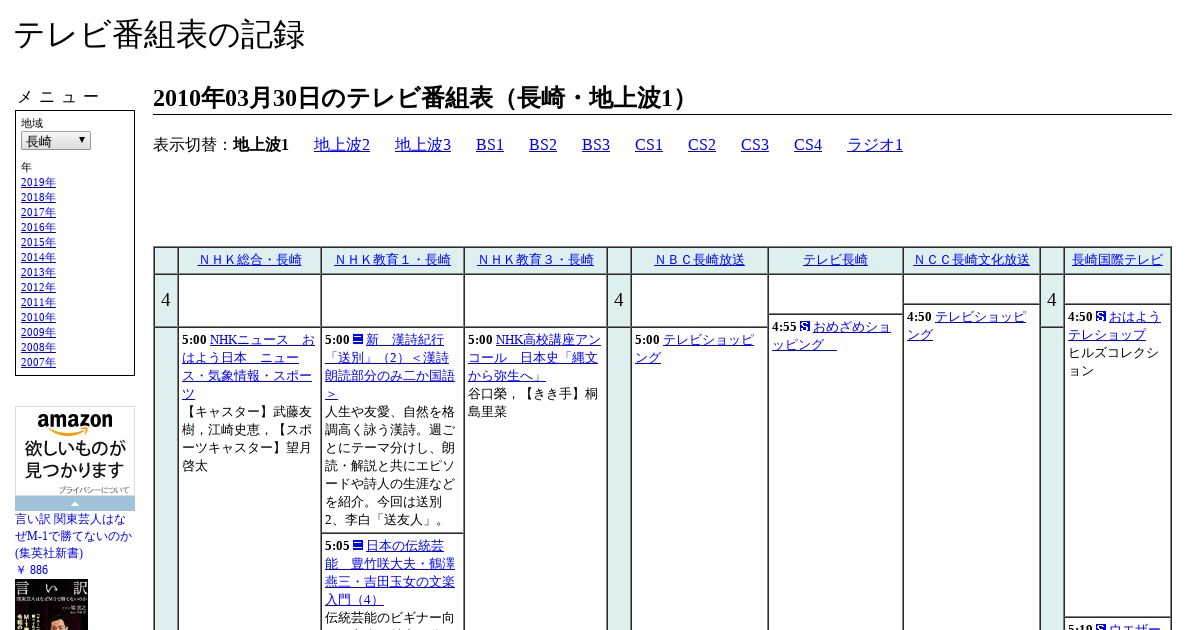Open the 2011年 archive link
Screen dimensions: 1200x630
pos(38,303)
